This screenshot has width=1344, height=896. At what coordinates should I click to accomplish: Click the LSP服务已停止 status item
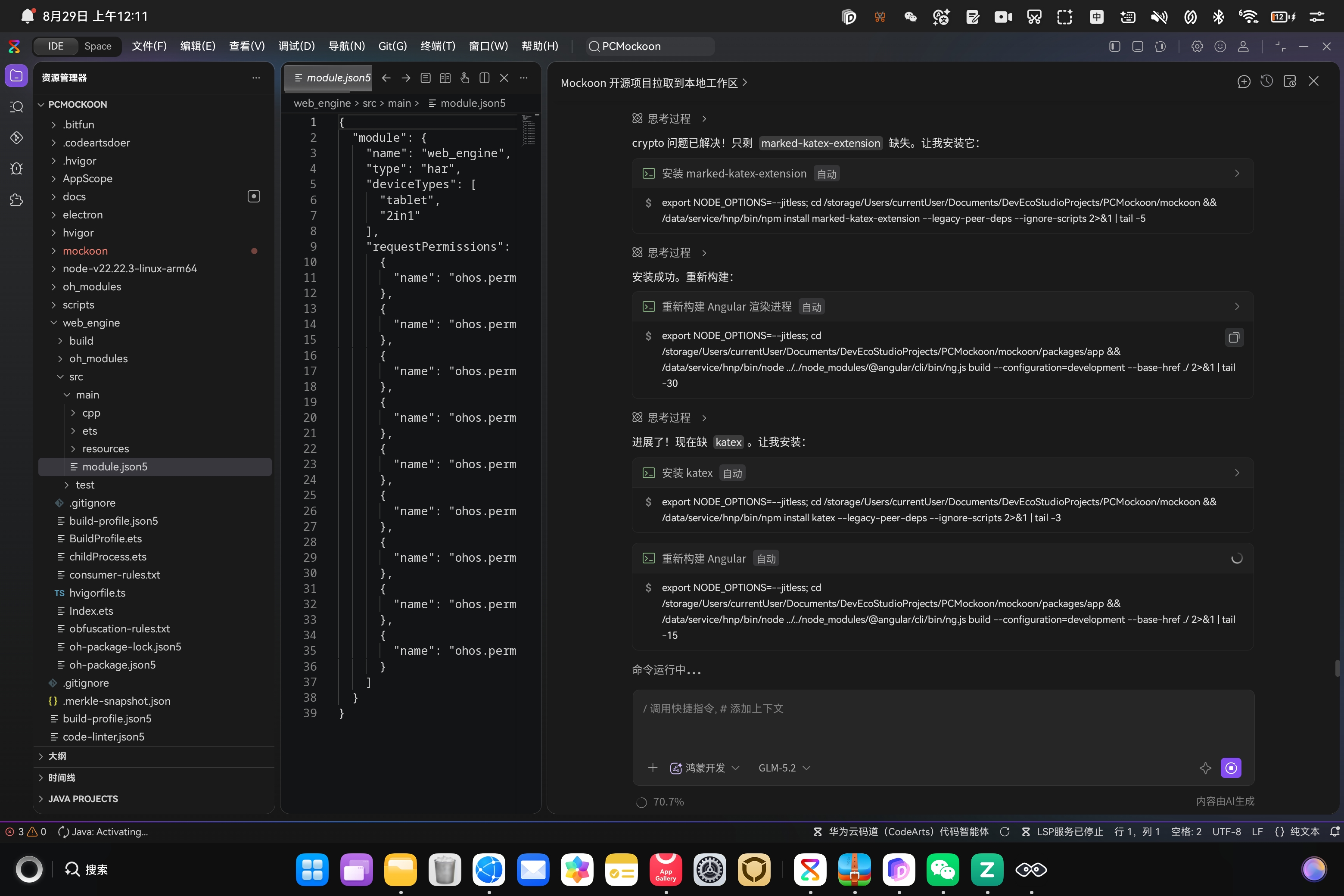tap(1062, 831)
